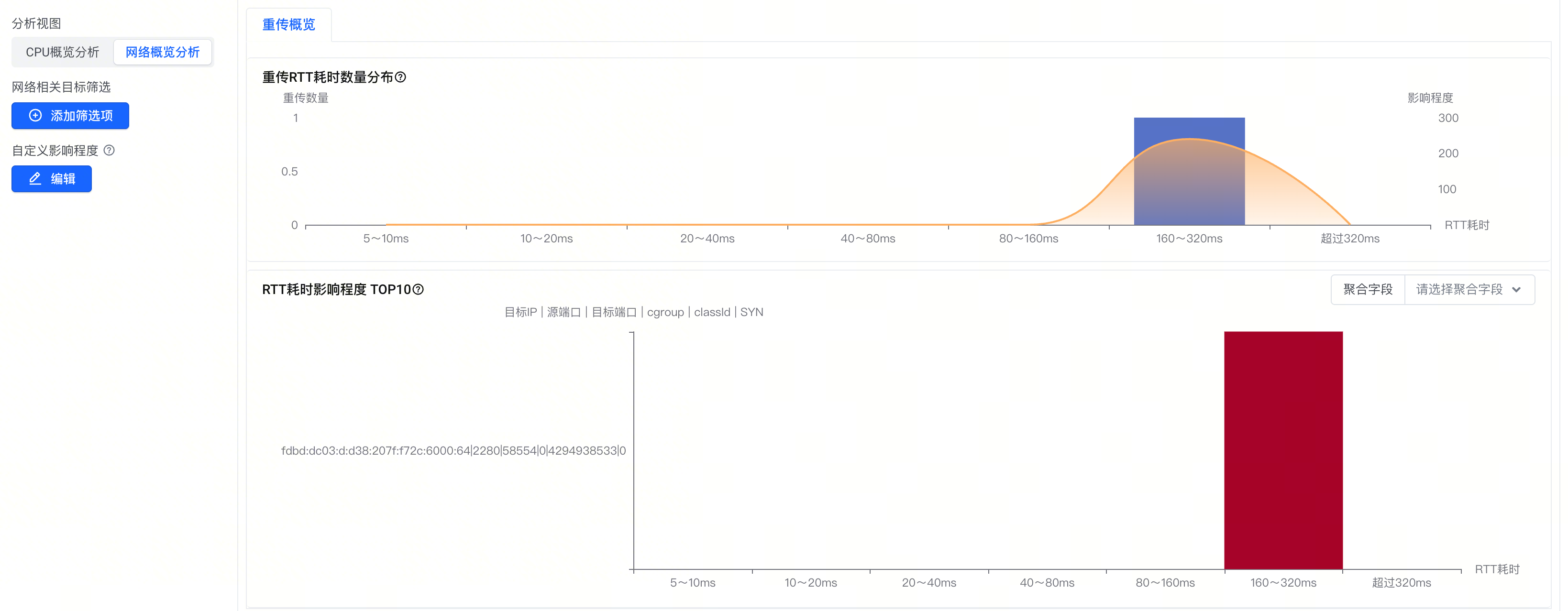This screenshot has width=1568, height=611.
Task: Switch to CPU概览分析 view
Action: coord(63,52)
